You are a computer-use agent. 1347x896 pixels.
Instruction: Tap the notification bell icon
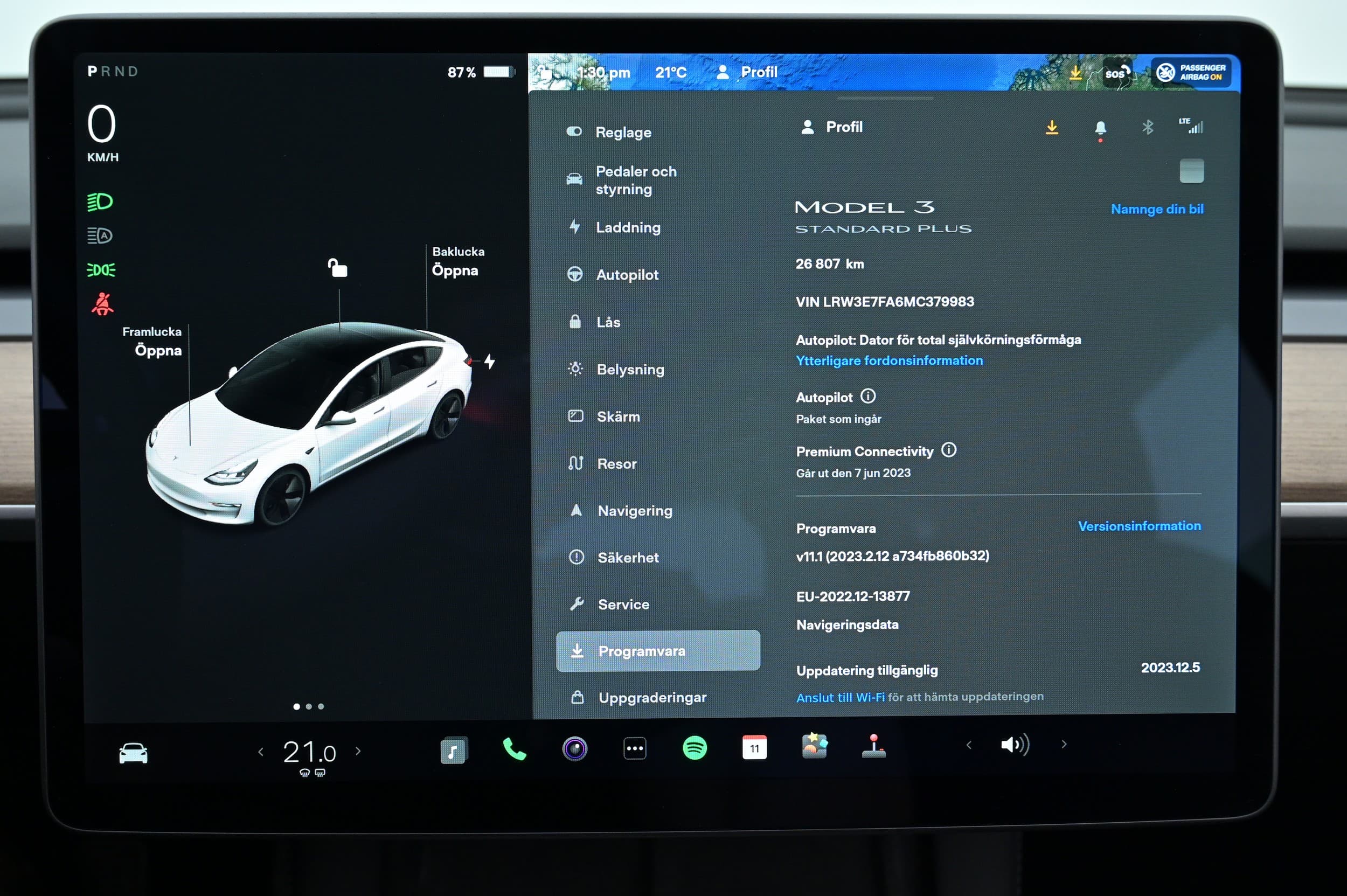(1100, 128)
